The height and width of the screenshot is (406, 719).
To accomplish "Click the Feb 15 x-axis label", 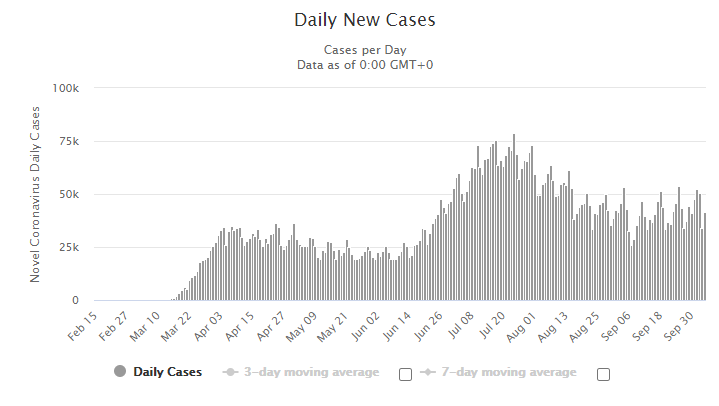I will 83,326.
